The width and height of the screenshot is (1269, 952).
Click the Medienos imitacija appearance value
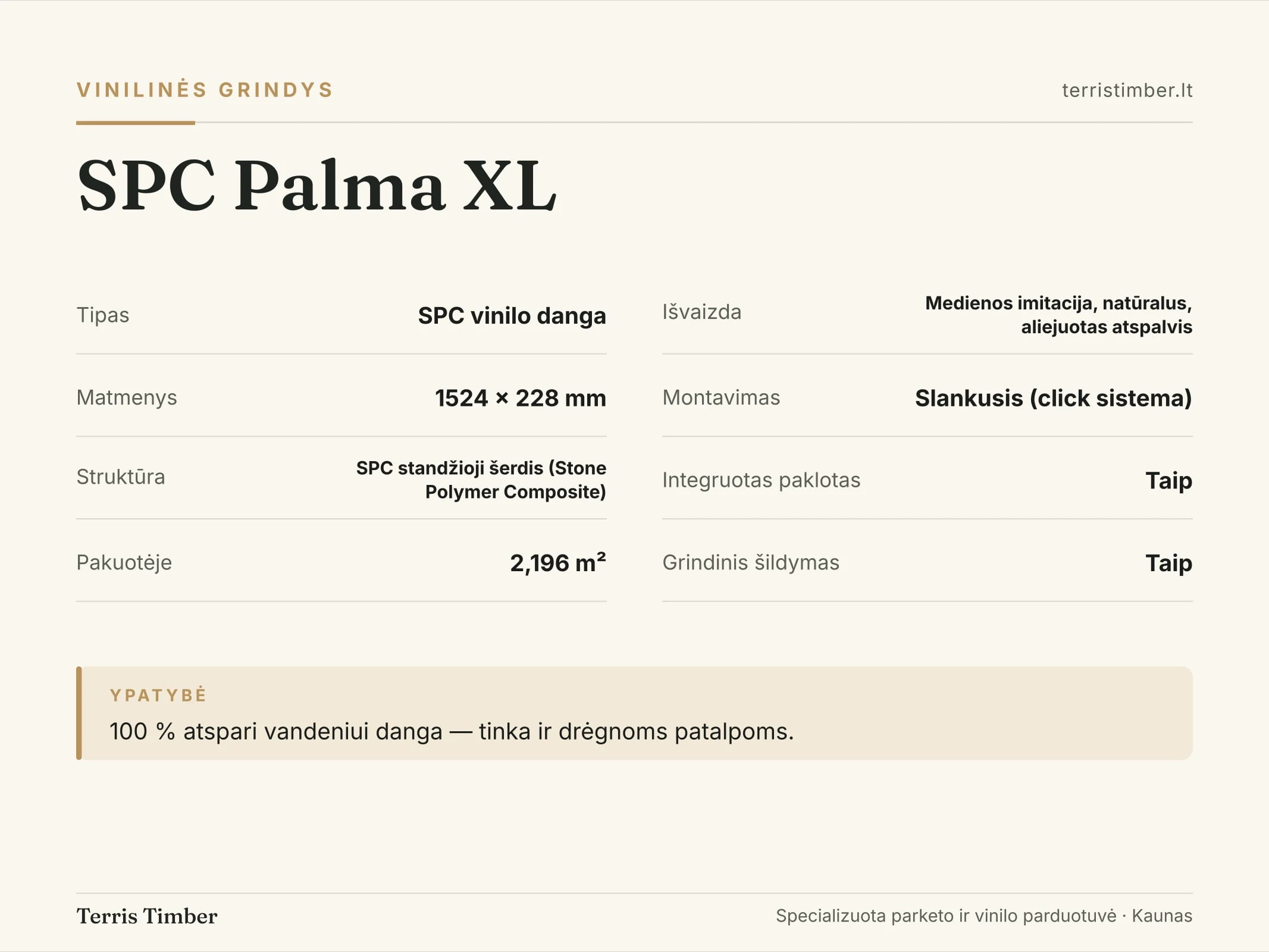coord(1058,315)
